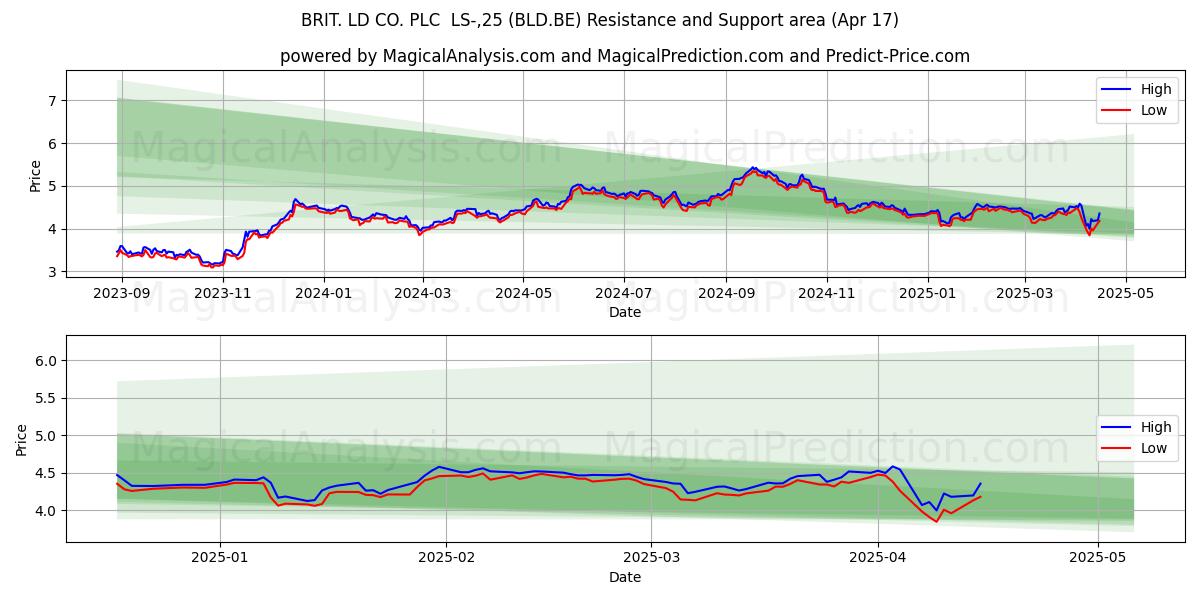Click the '2025-05' label on lower x-axis
1200x600 pixels.
point(1098,559)
